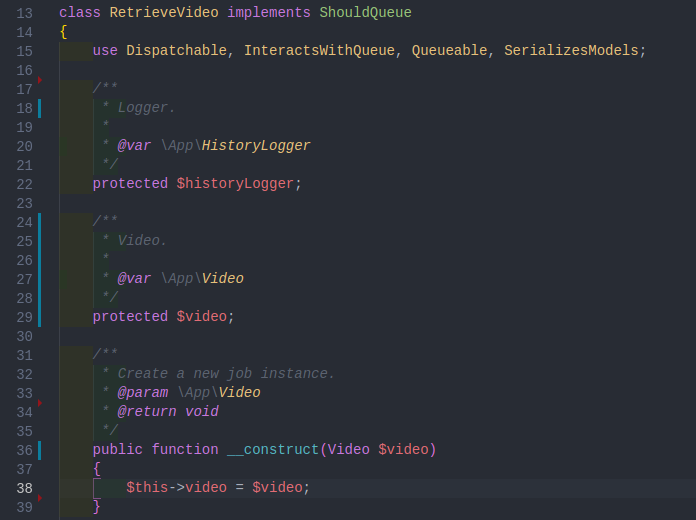Click the Dispatchable trait name
This screenshot has height=520, width=696.
pos(177,51)
